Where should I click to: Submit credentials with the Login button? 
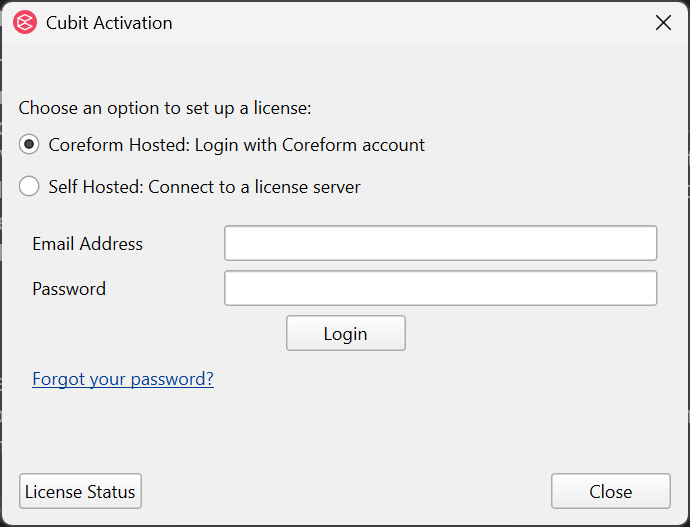coord(346,333)
